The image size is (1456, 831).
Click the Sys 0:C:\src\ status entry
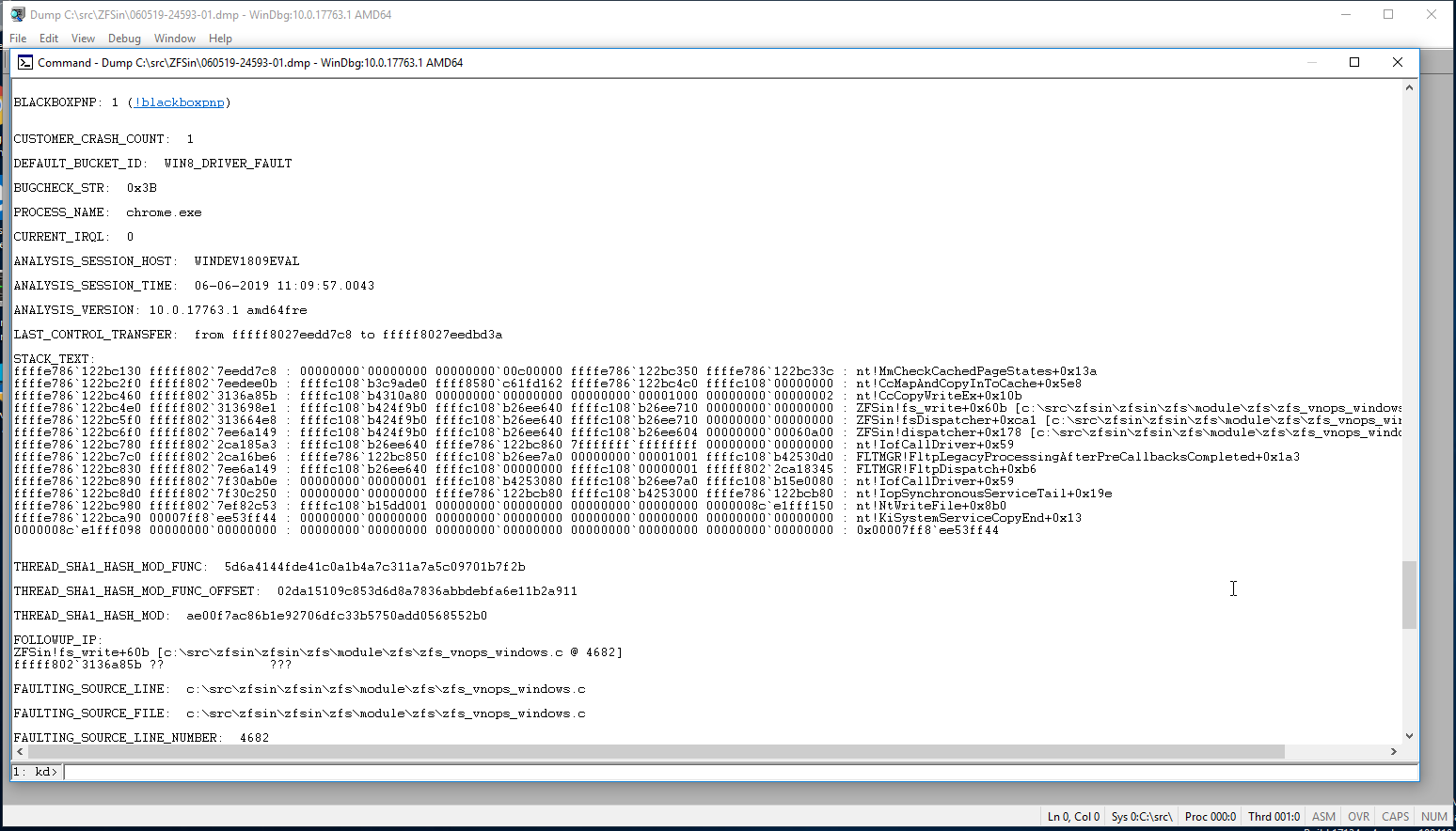[x=1142, y=817]
